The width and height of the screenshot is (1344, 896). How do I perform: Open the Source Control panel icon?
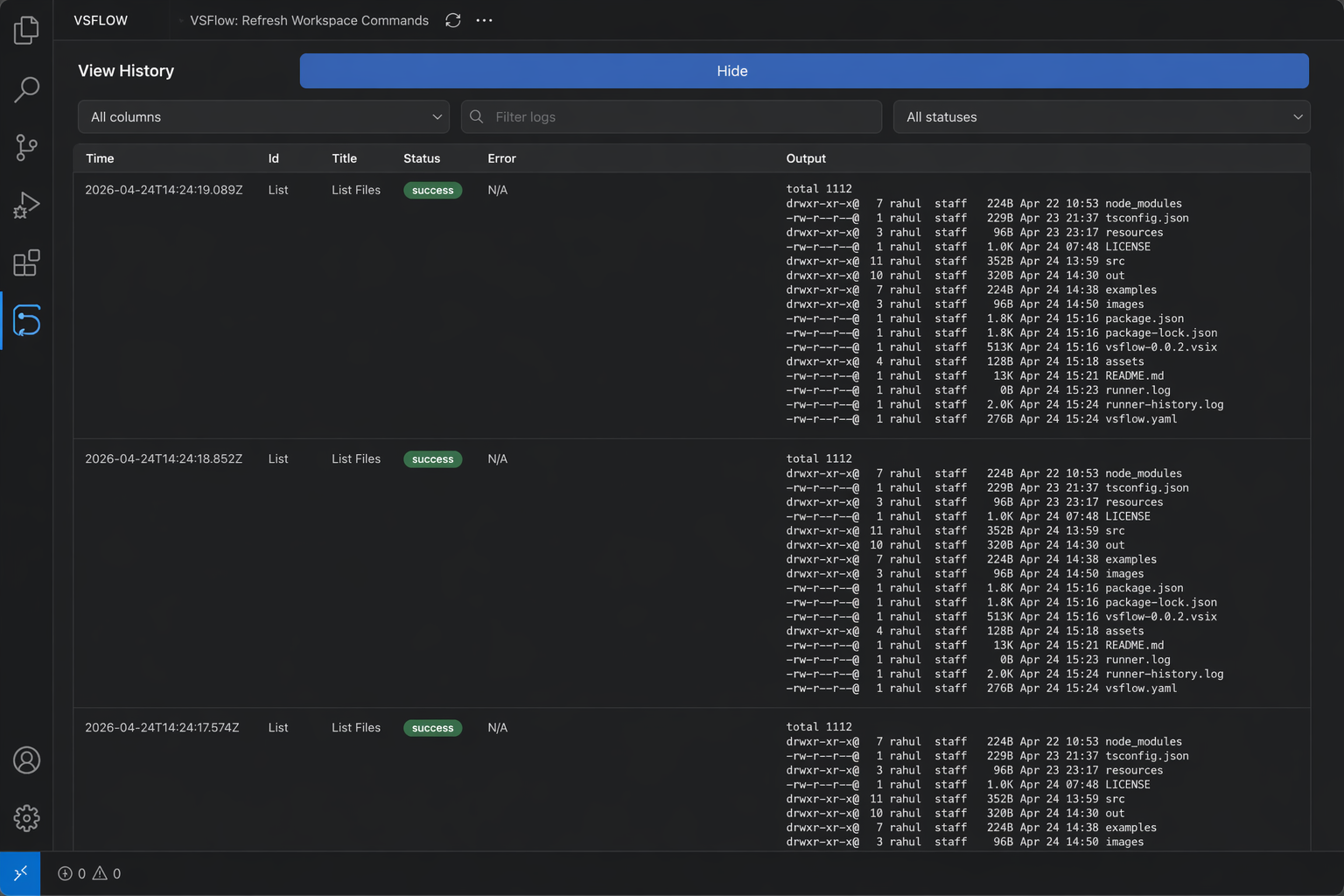(x=26, y=147)
